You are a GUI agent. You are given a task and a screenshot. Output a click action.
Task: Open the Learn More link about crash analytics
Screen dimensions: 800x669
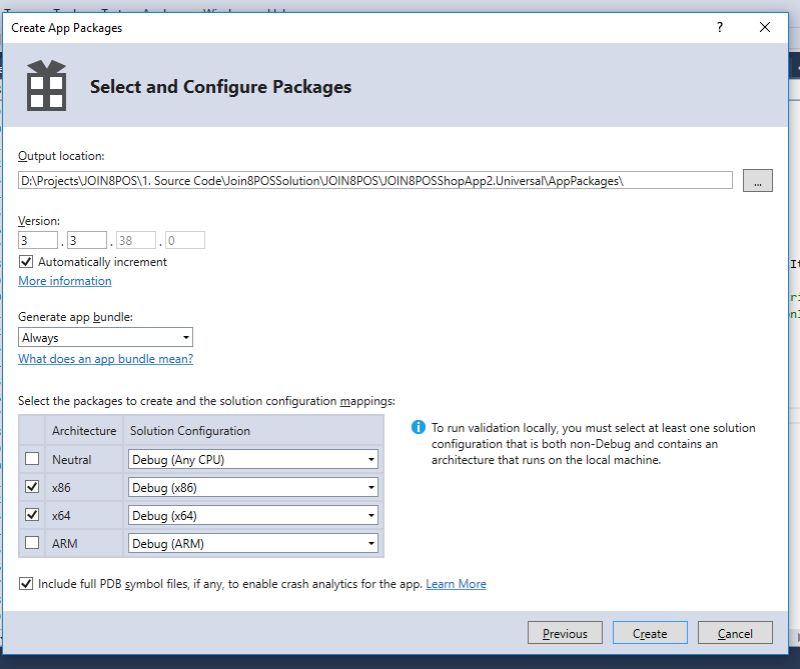[456, 584]
